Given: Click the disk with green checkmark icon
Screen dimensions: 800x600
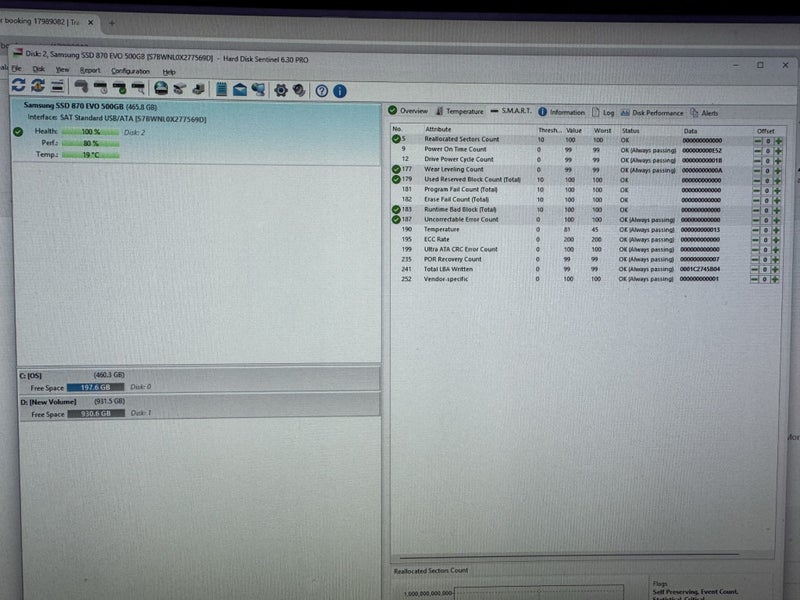Looking at the screenshot, I should pos(119,88).
